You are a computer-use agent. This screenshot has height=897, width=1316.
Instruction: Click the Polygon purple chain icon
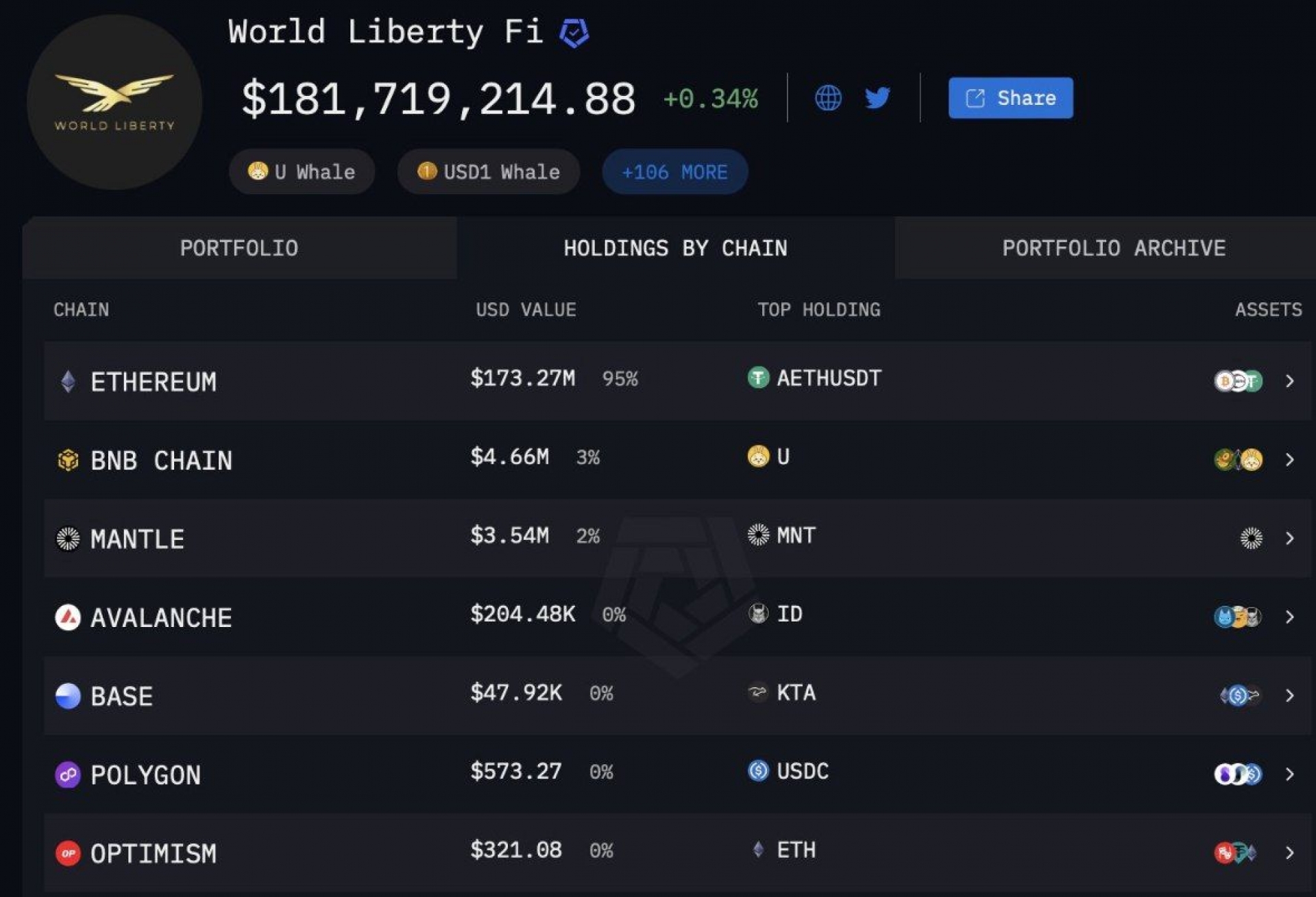[68, 775]
